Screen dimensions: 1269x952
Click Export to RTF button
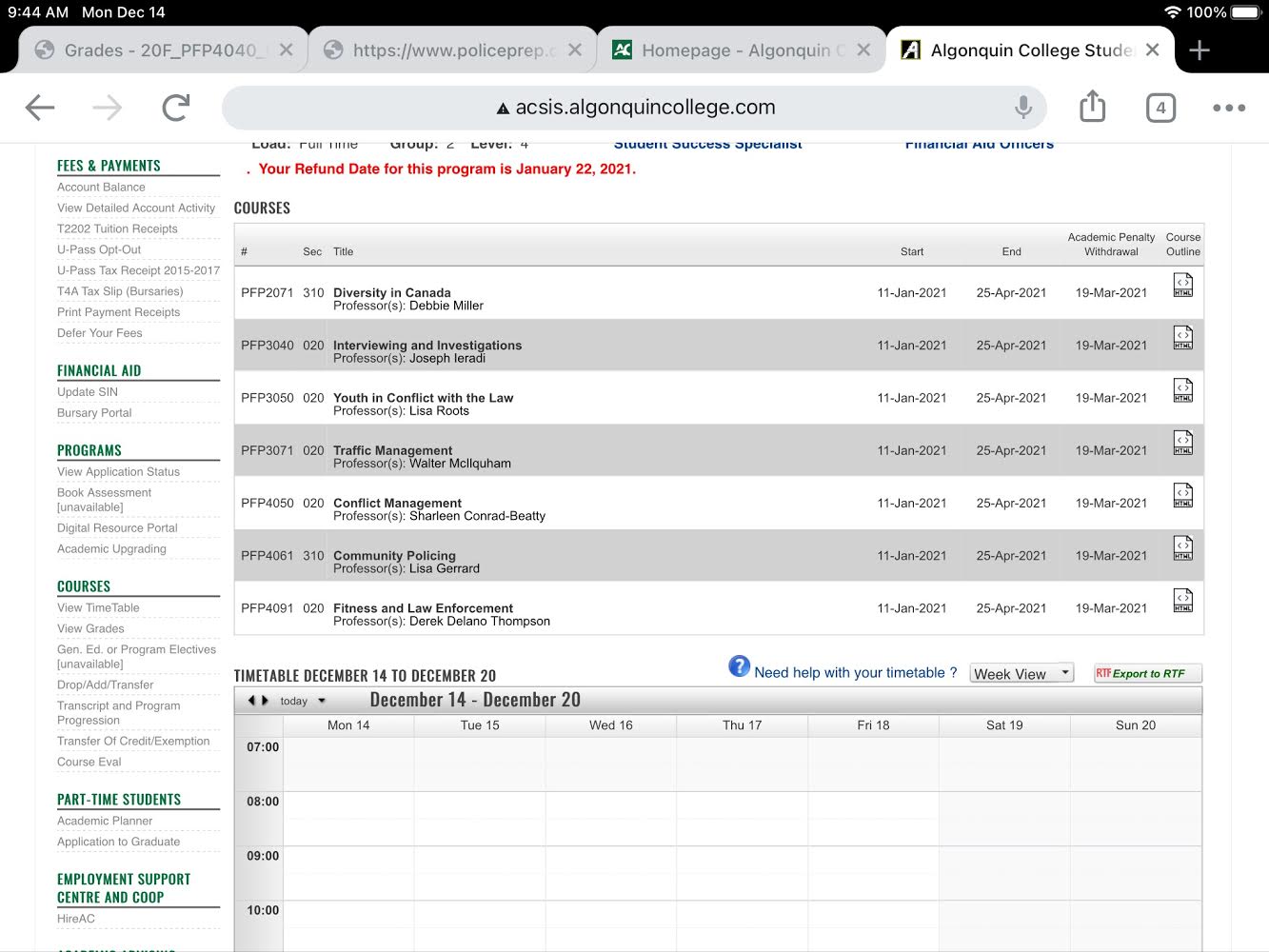(x=1147, y=673)
